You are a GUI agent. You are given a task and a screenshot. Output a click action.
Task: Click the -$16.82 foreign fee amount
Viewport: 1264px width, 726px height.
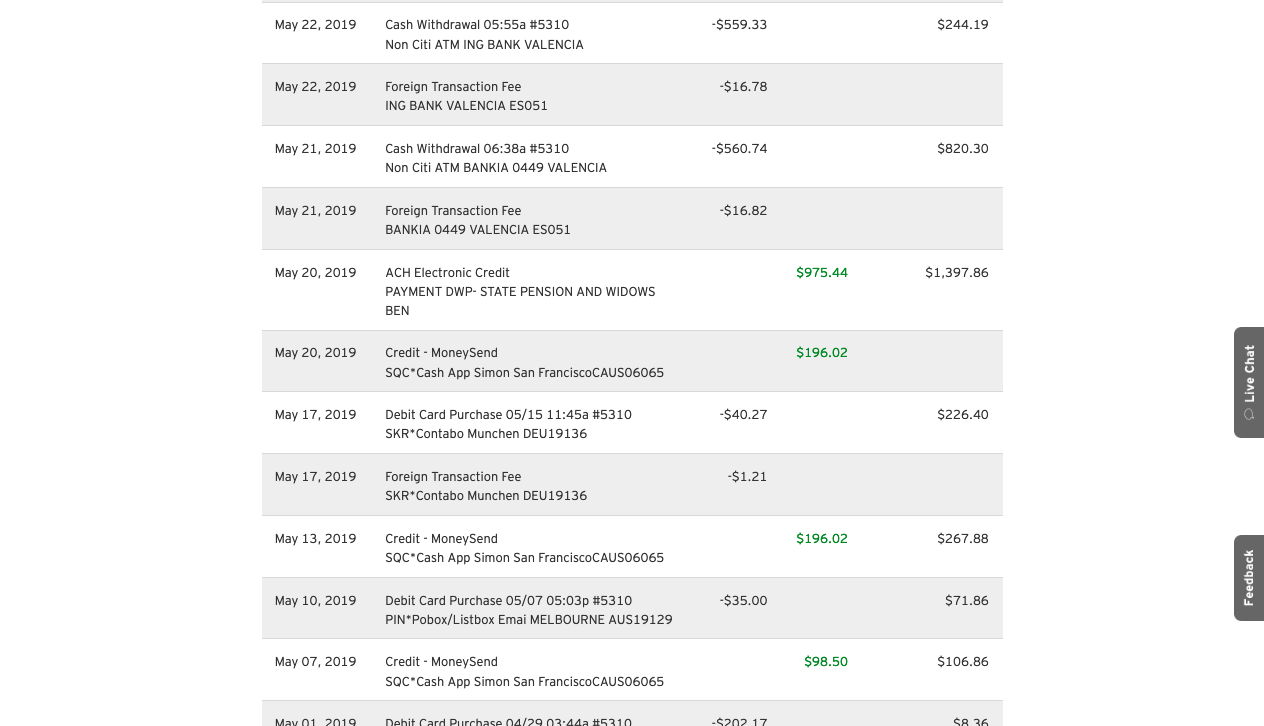coord(743,211)
